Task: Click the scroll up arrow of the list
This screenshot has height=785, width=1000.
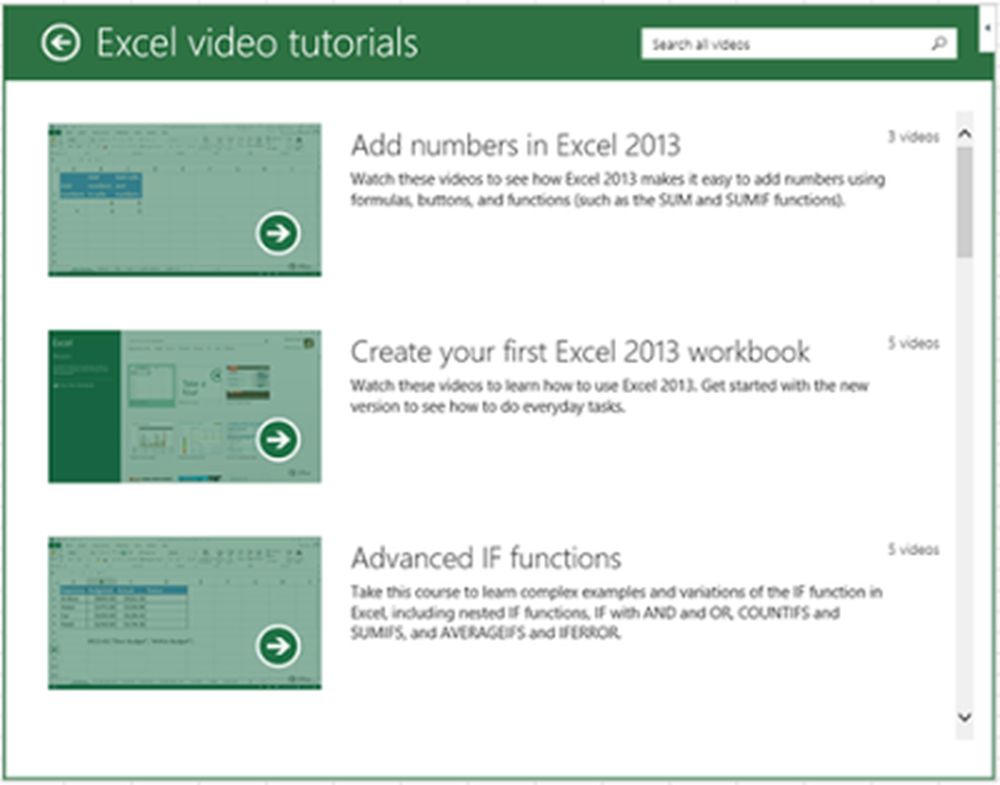Action: coord(964,133)
